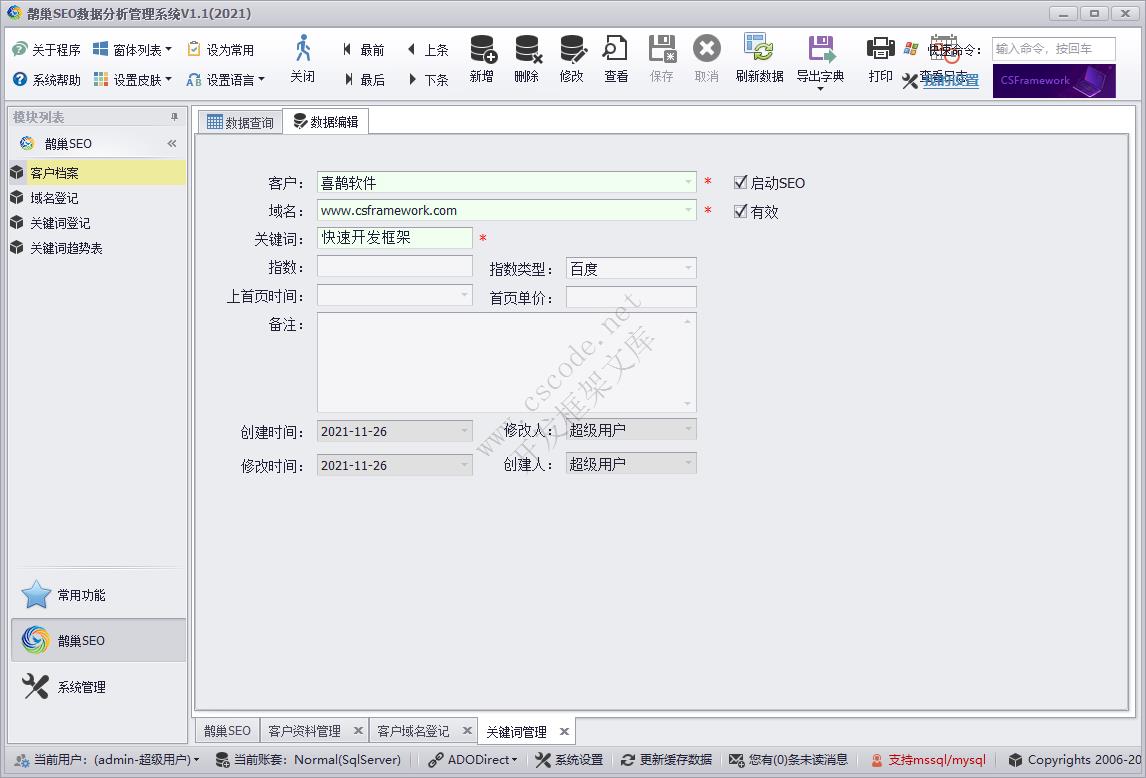Viewport: 1146px width, 778px height.
Task: Uncheck the 启动SEO checkbox
Action: tap(741, 183)
